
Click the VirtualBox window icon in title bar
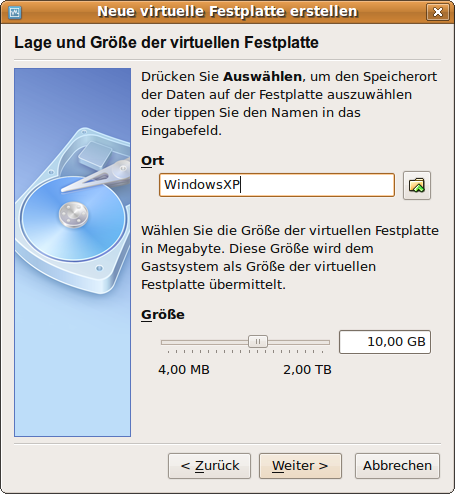pyautogui.click(x=15, y=12)
